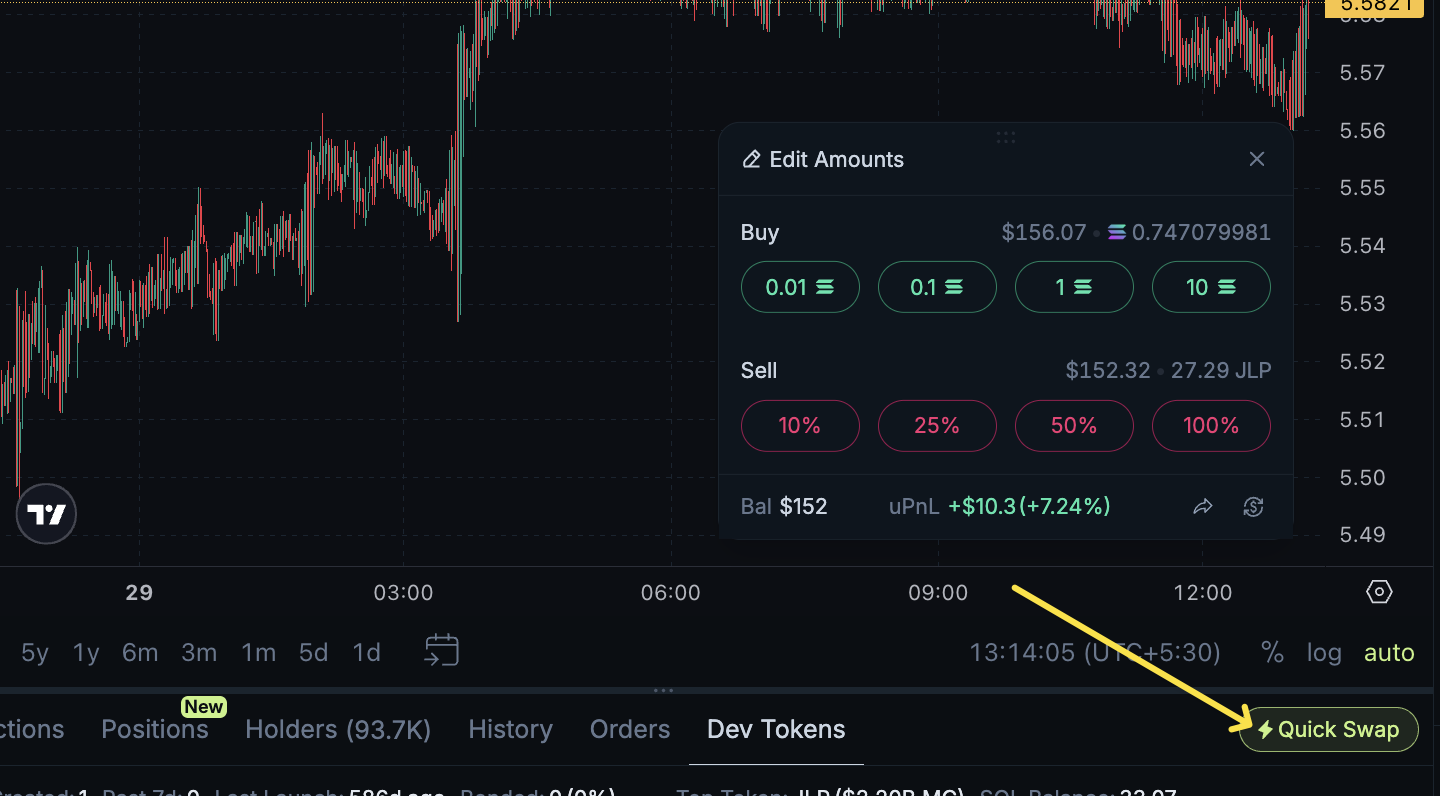The height and width of the screenshot is (796, 1440).
Task: Open the Holders (93.7K) tab
Action: tap(337, 729)
